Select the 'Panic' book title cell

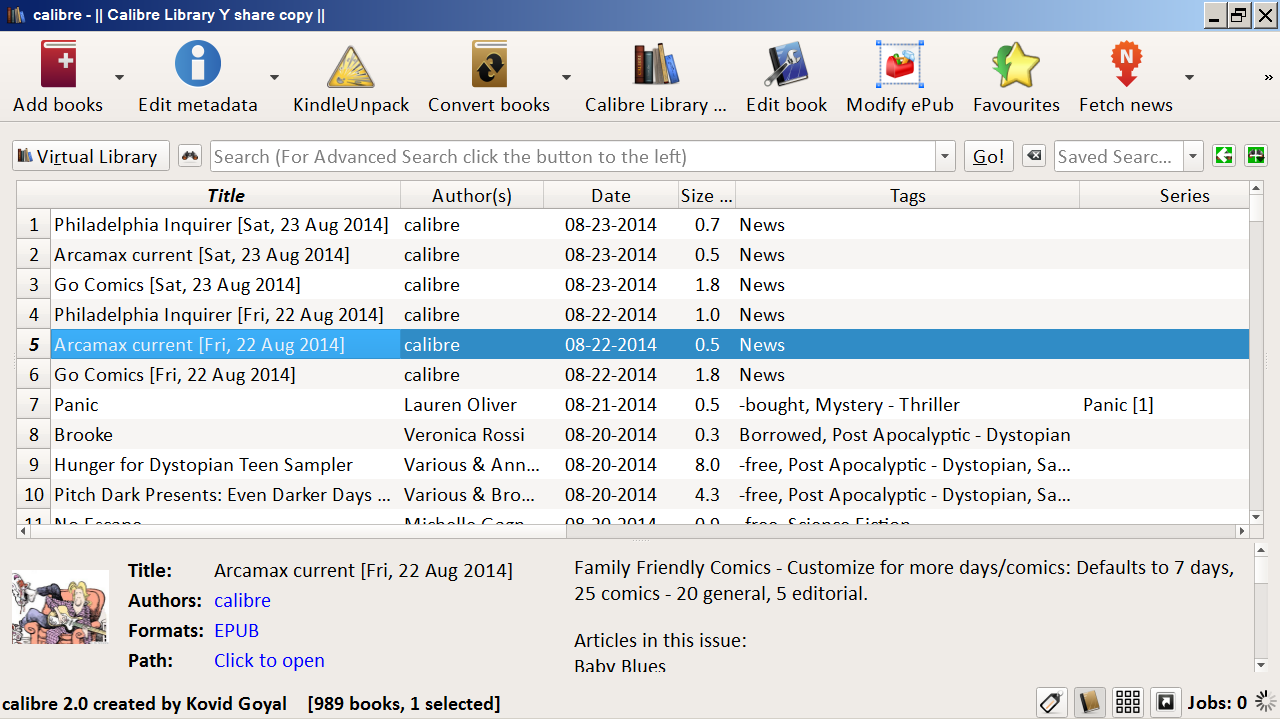pyautogui.click(x=226, y=405)
